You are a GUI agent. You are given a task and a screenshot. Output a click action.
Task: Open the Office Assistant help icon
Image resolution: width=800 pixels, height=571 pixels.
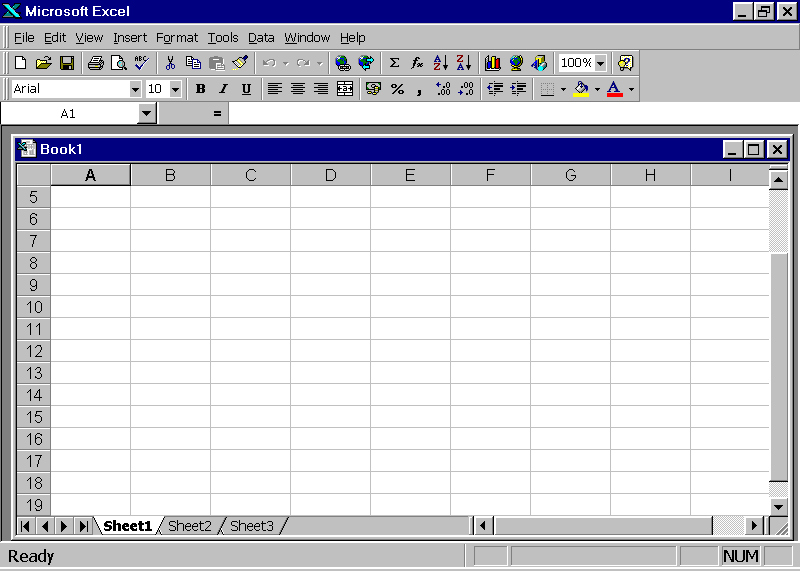coord(625,63)
